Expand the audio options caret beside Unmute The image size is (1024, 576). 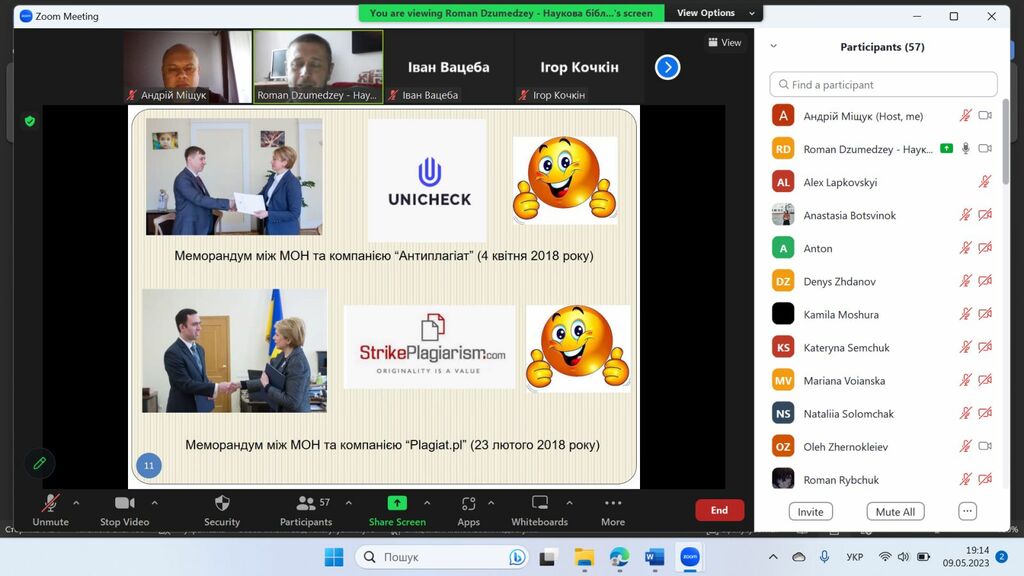(x=76, y=503)
